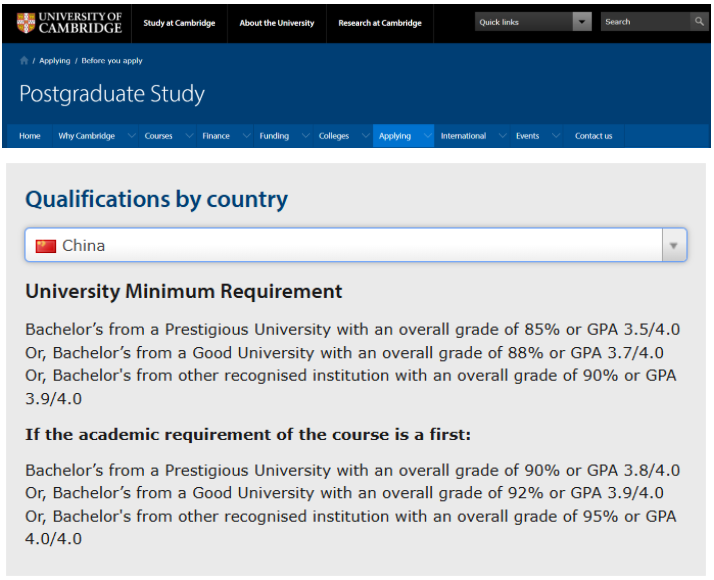Expand the Courses submenu chevron

point(189,136)
